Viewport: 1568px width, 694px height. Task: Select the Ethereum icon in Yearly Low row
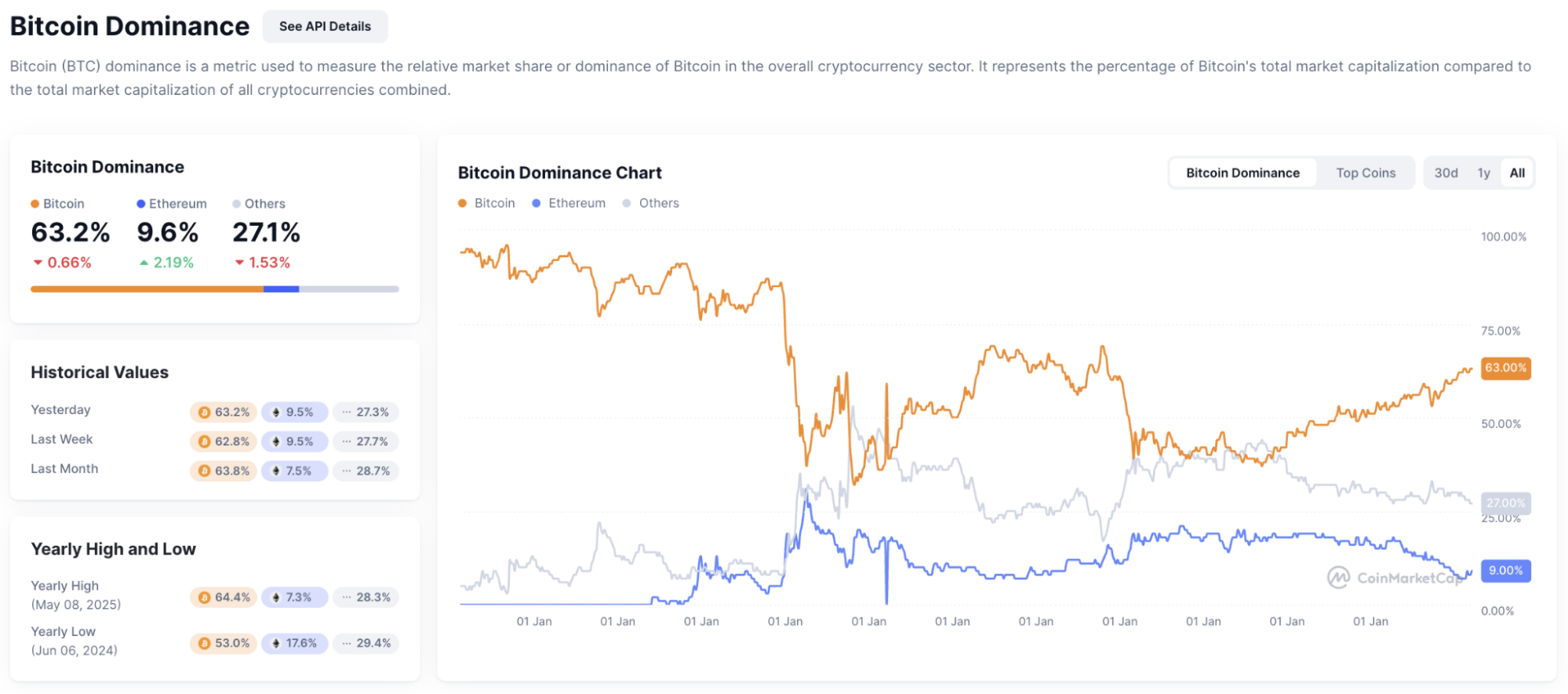pyautogui.click(x=275, y=643)
